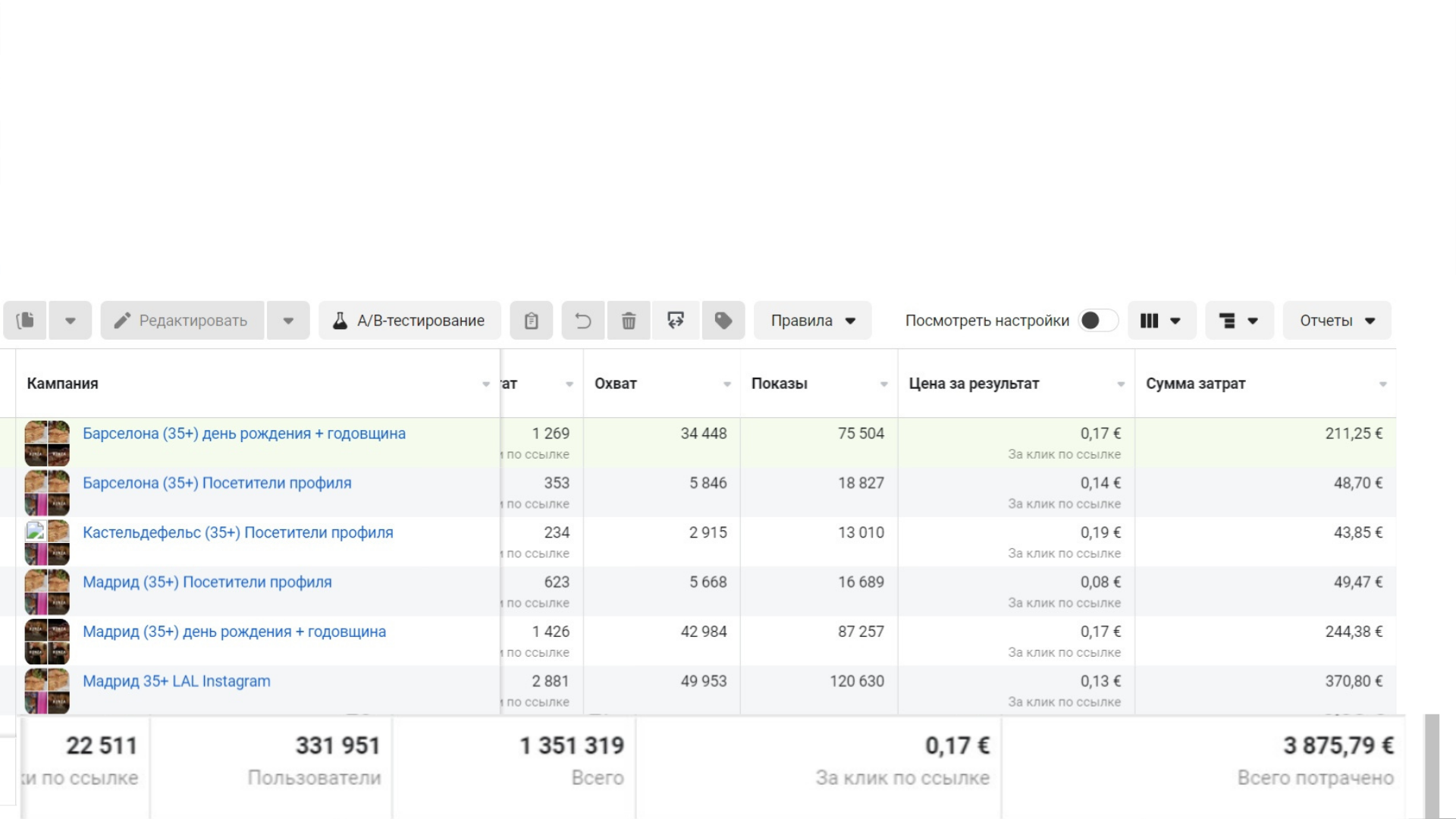1456x819 pixels.
Task: Open the columns layout icon menu
Action: click(1161, 321)
